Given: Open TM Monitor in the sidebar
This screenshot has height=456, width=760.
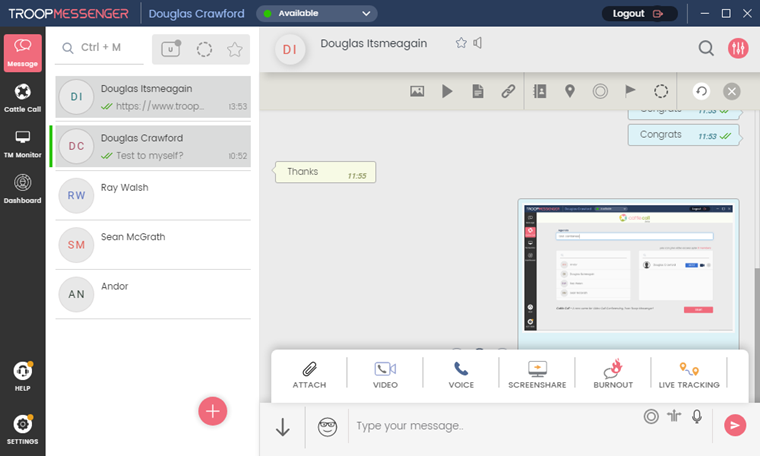Looking at the screenshot, I should 22,144.
